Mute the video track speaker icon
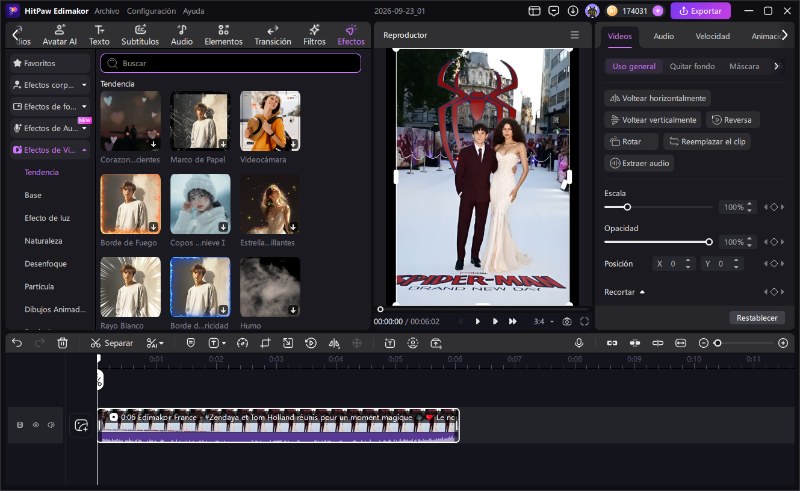The width and height of the screenshot is (800, 491). point(51,425)
